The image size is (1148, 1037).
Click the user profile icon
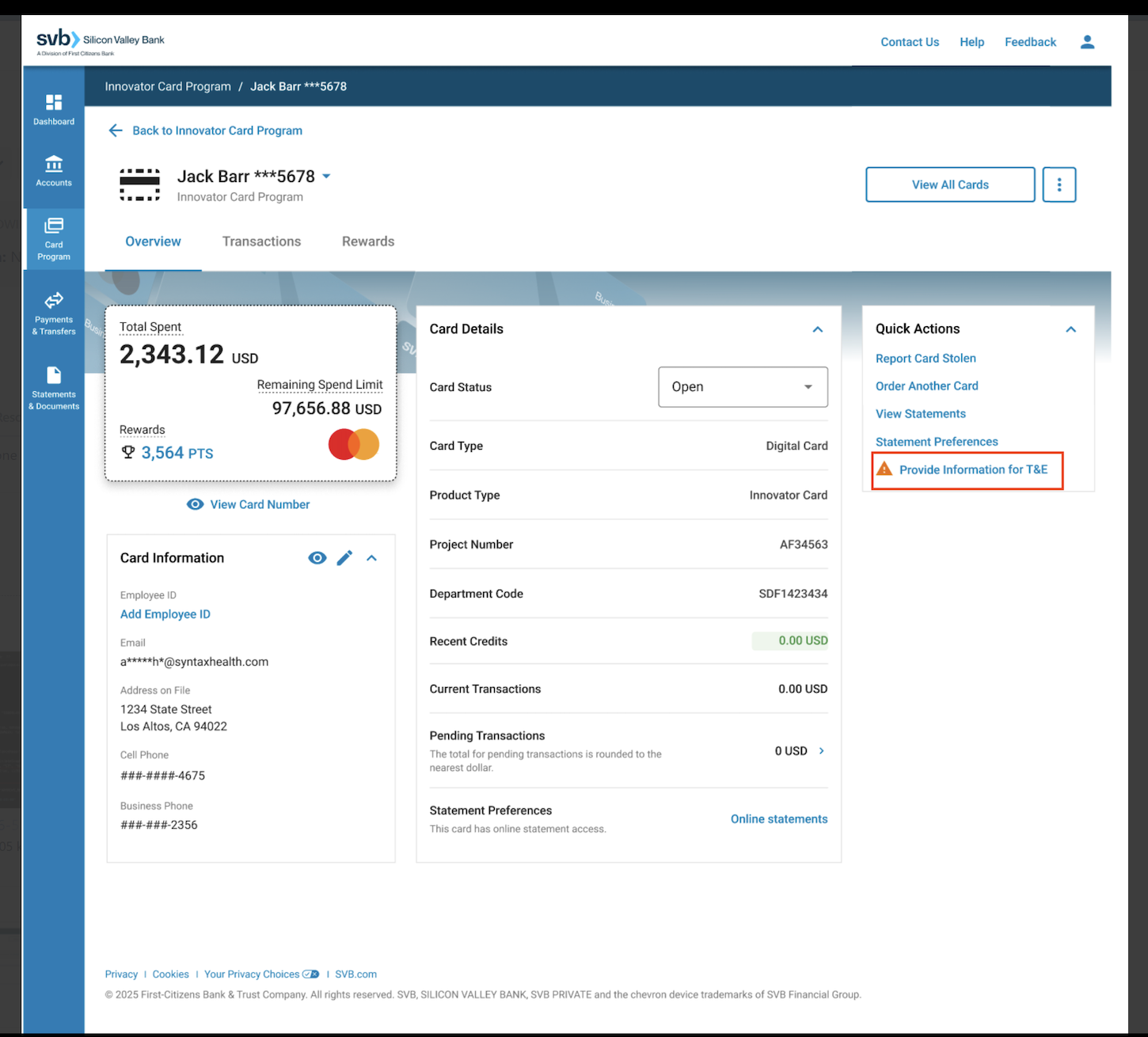(x=1087, y=42)
